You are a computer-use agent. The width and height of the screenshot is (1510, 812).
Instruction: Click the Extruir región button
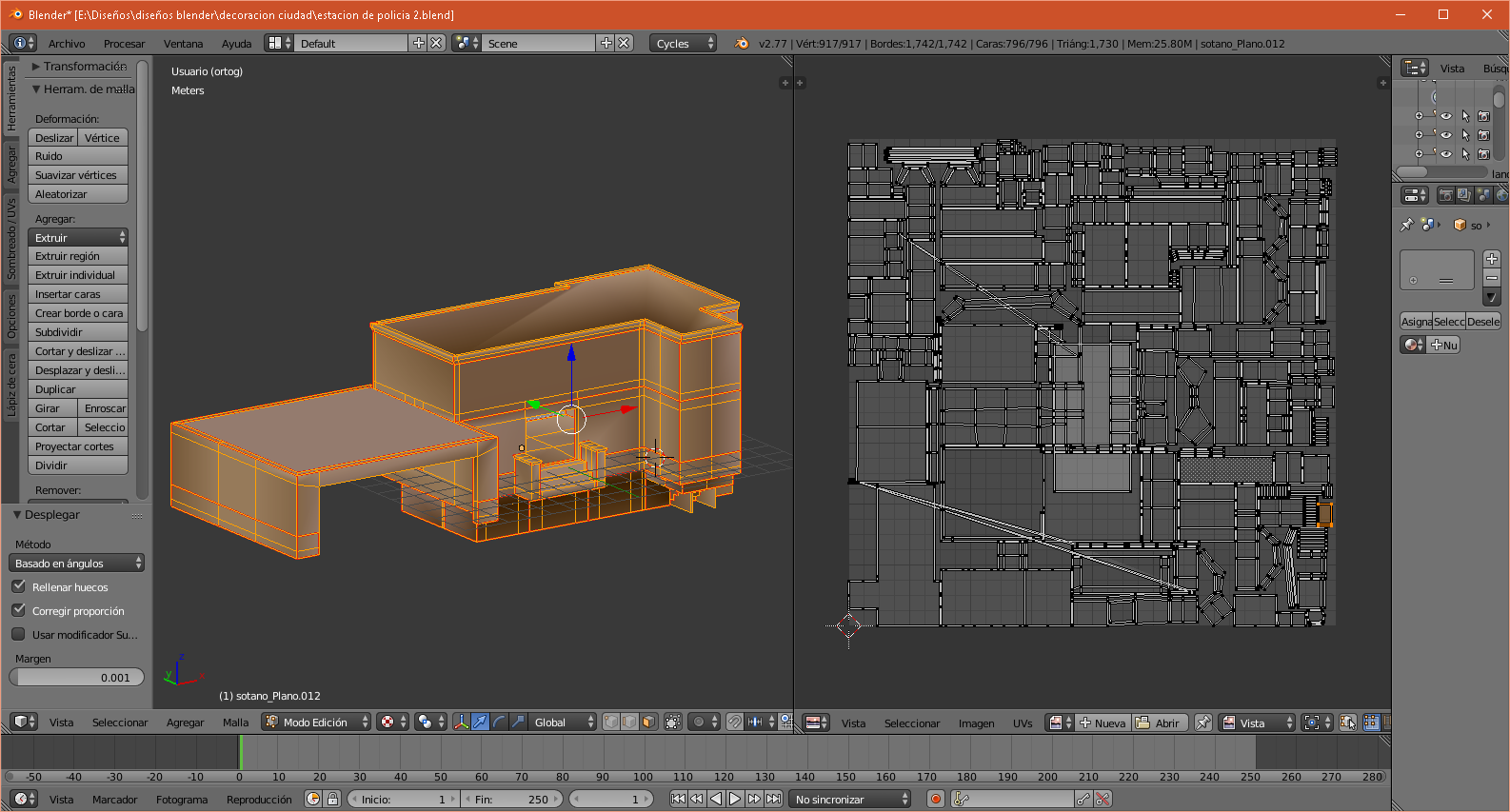[77, 256]
